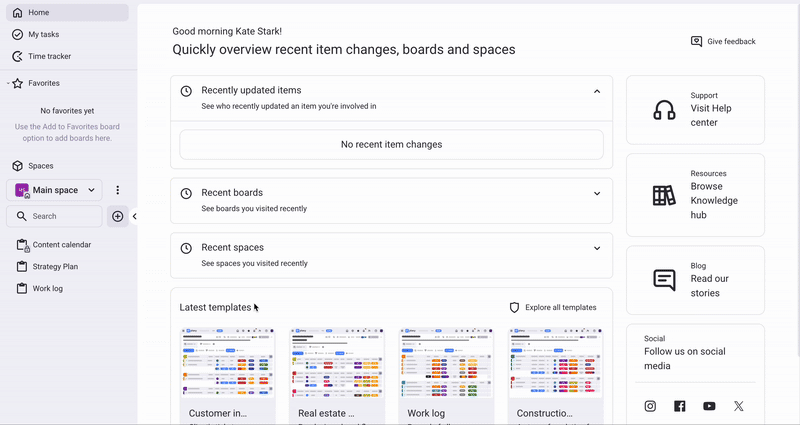Click the headphones Support icon
This screenshot has width=800, height=425.
664,110
